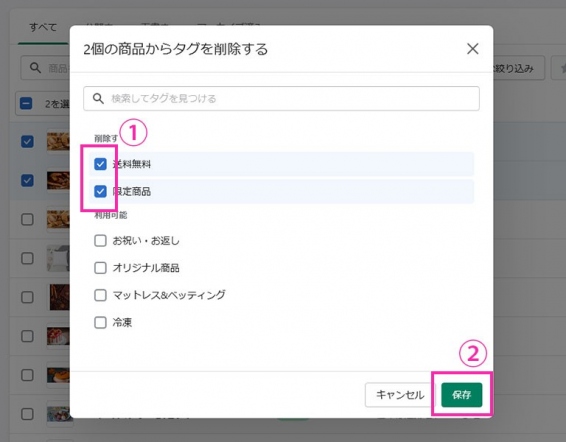The image size is (566, 442).
Task: Click the tag search magnifier icon
Action: [98, 98]
